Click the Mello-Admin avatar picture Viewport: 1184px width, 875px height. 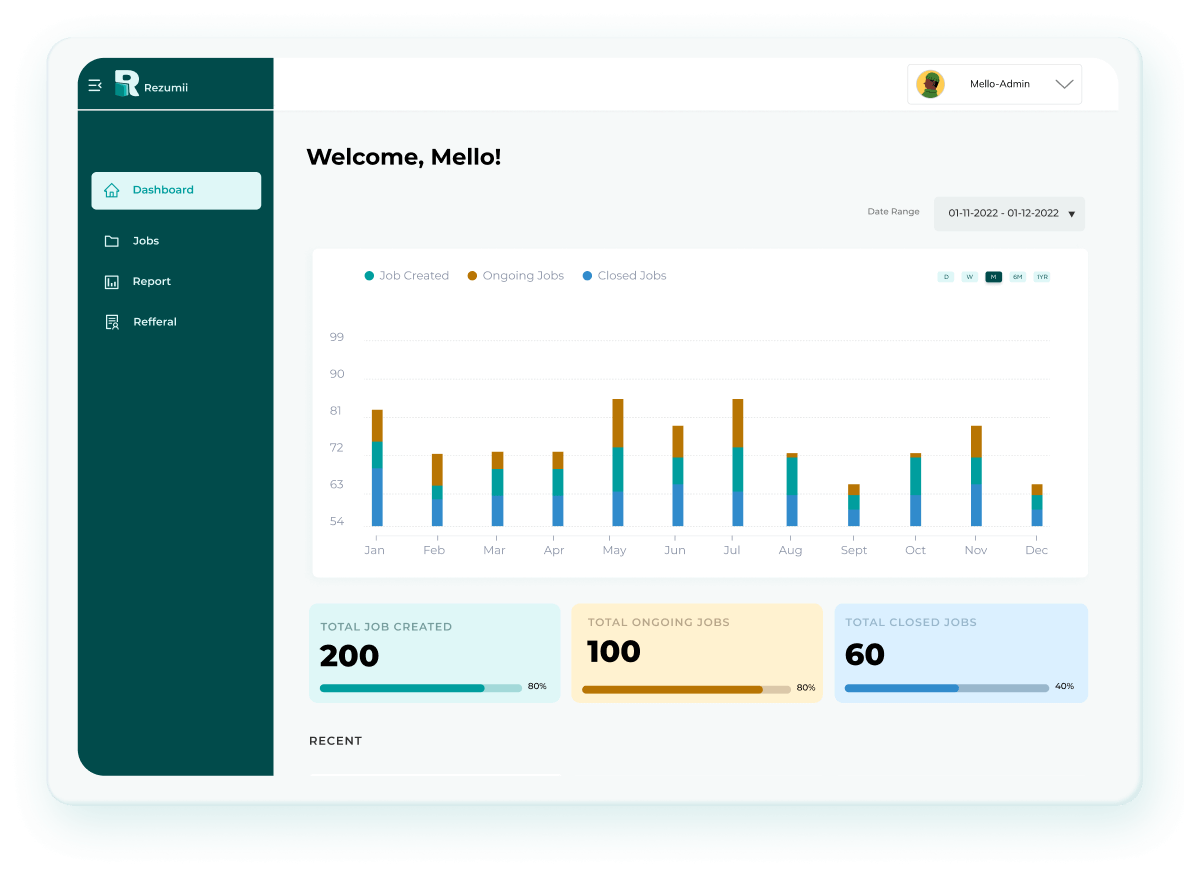pyautogui.click(x=930, y=84)
